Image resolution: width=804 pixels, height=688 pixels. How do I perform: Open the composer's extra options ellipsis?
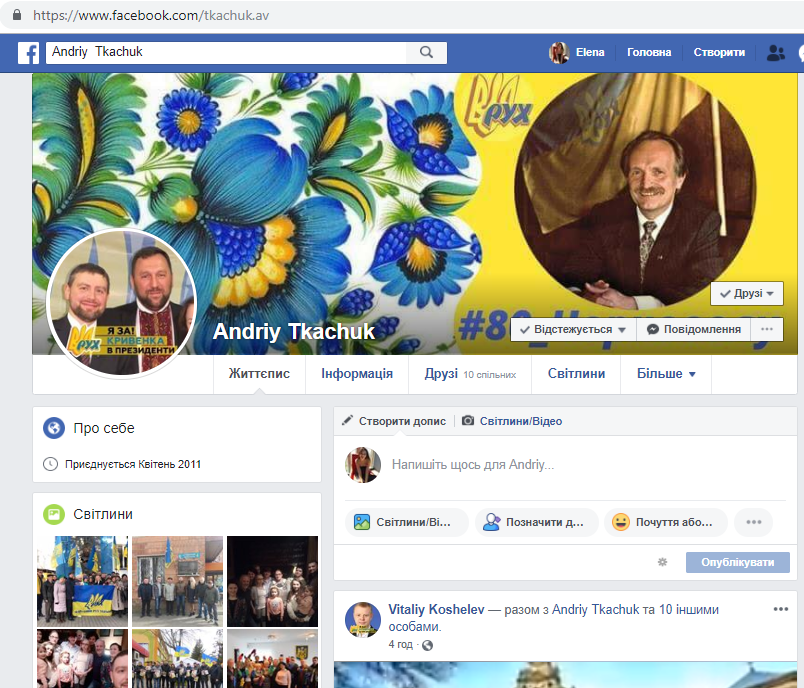coord(753,522)
